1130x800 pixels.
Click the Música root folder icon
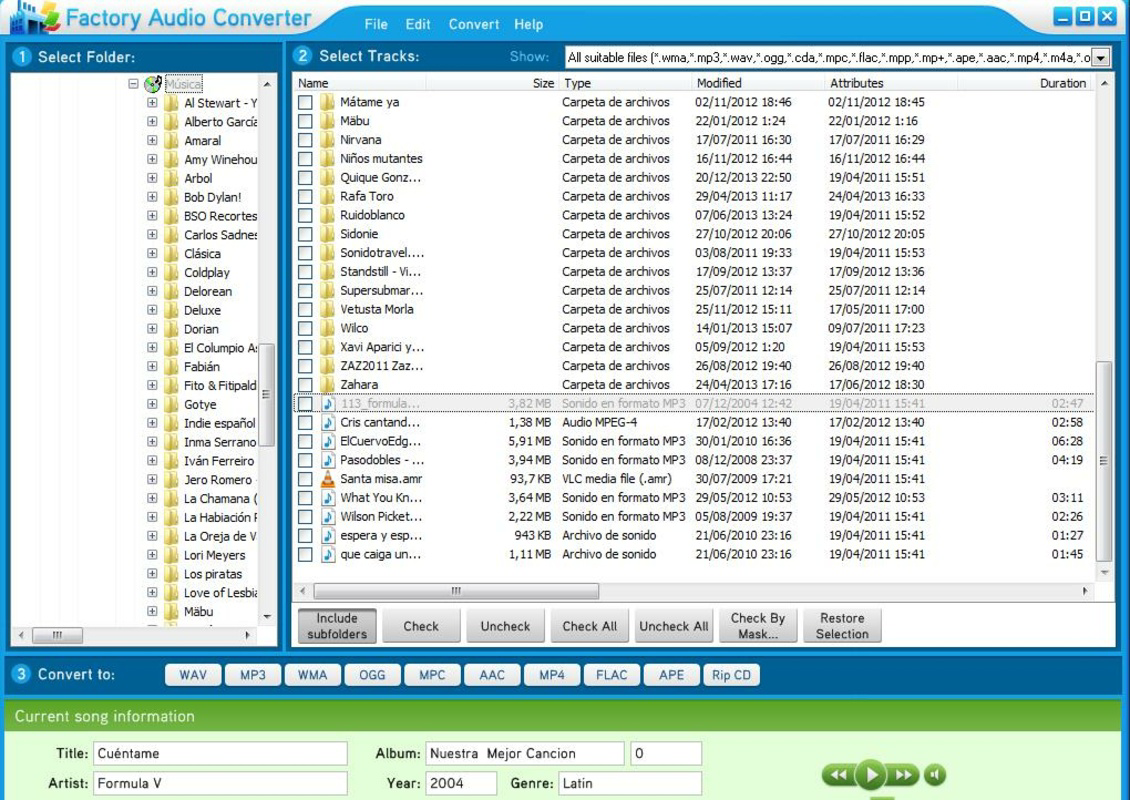tap(153, 84)
